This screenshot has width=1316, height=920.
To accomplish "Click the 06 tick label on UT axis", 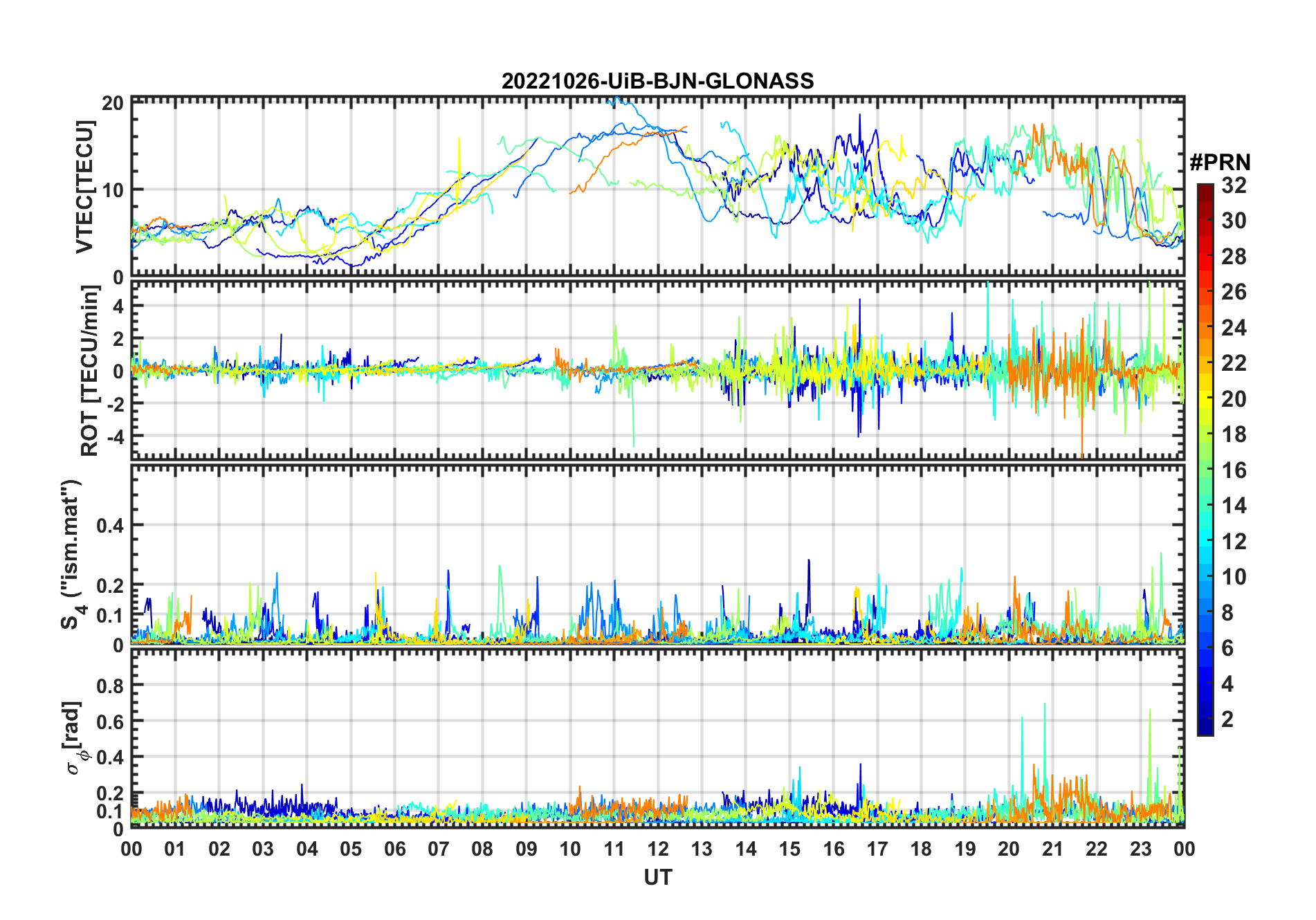I will pyautogui.click(x=394, y=849).
